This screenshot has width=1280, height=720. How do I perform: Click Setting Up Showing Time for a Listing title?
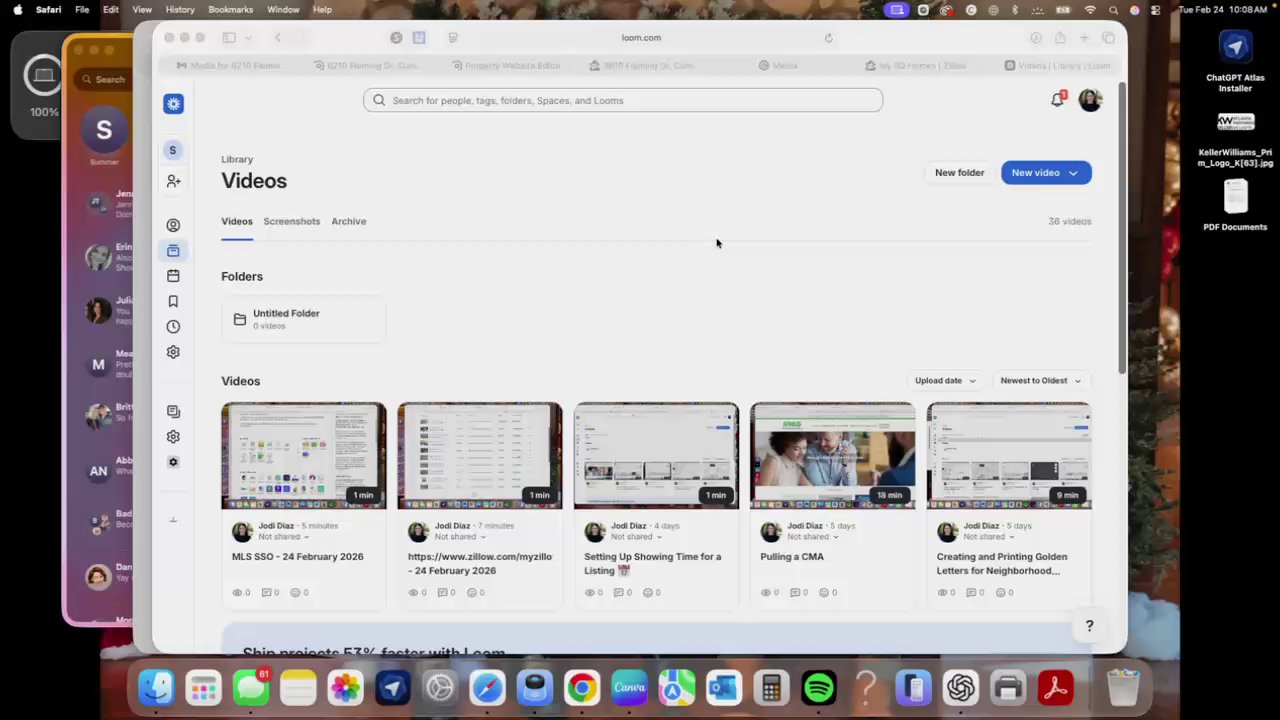point(652,564)
